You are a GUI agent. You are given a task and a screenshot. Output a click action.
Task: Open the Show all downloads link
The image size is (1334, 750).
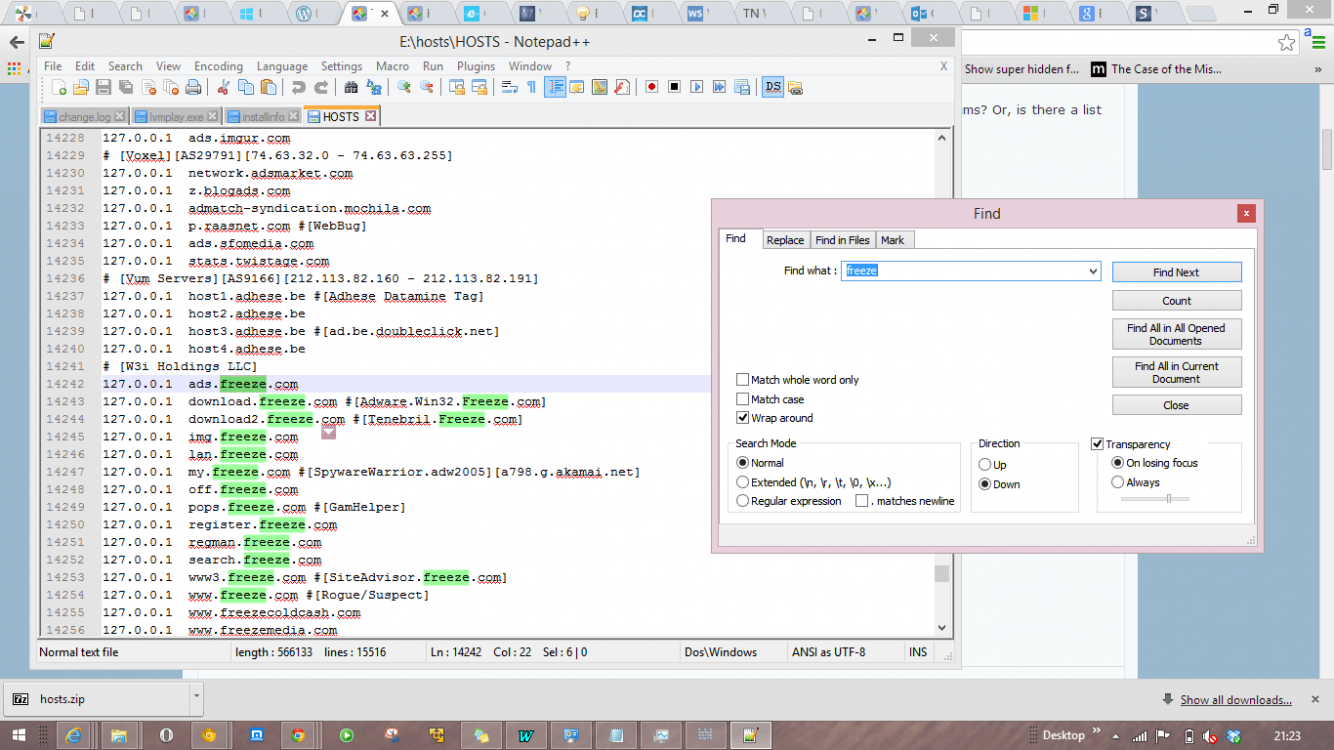(x=1236, y=700)
